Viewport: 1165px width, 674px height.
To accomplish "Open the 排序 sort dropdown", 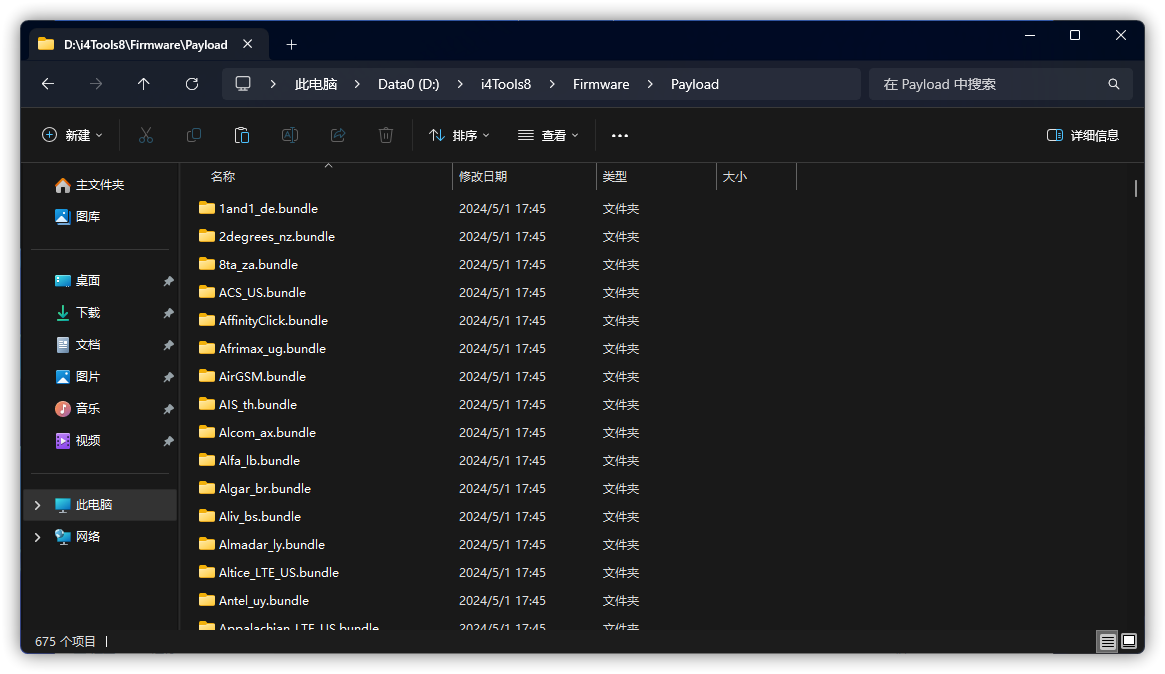I will pos(459,135).
